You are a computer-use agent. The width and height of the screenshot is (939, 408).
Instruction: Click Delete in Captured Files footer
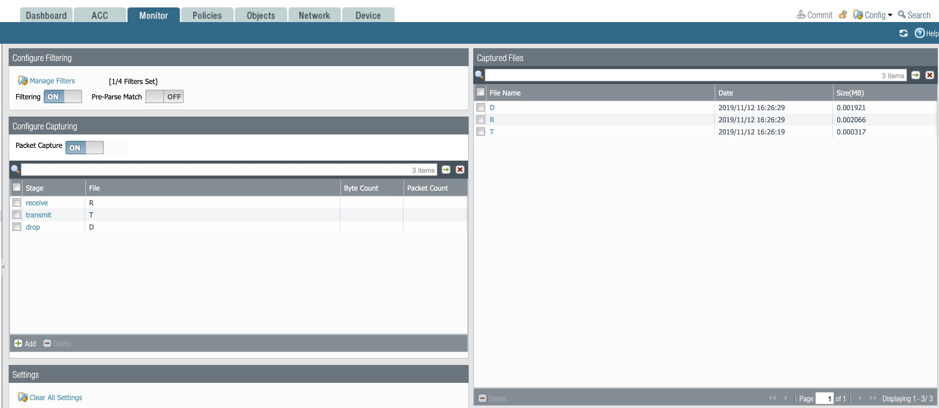click(x=492, y=398)
